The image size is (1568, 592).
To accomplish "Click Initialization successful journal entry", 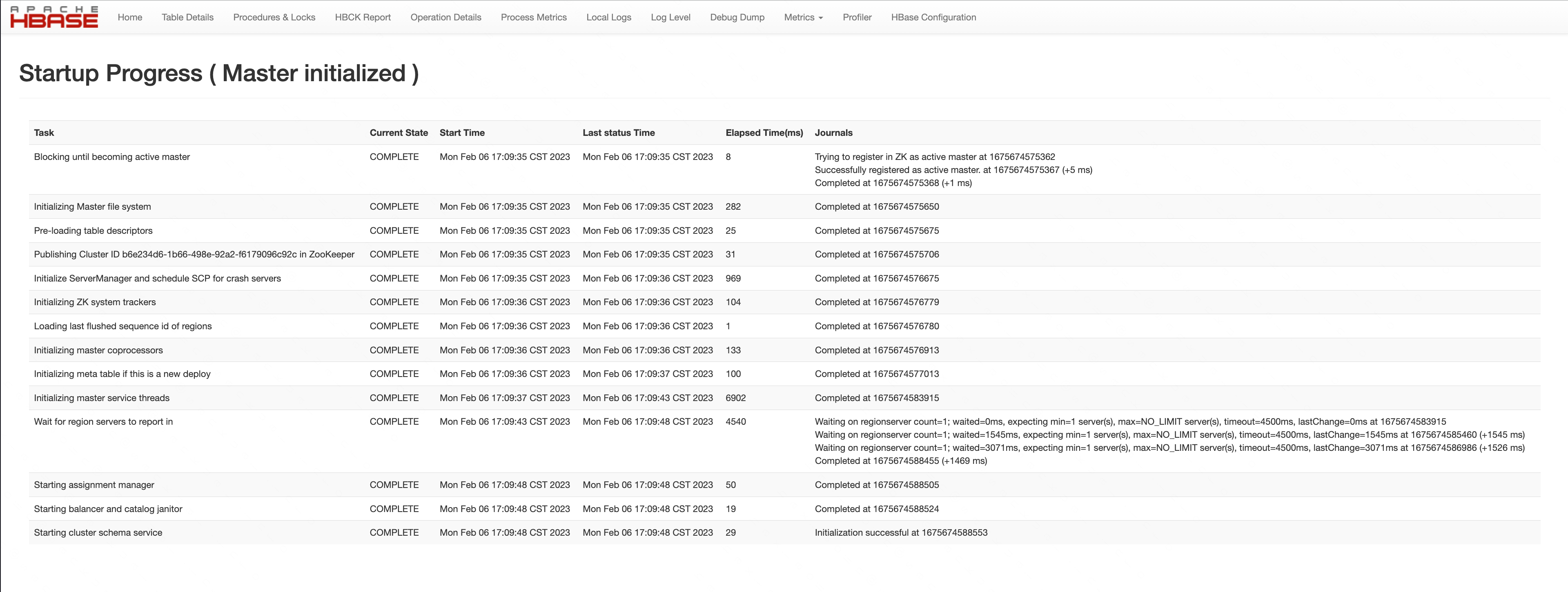I will pos(901,532).
